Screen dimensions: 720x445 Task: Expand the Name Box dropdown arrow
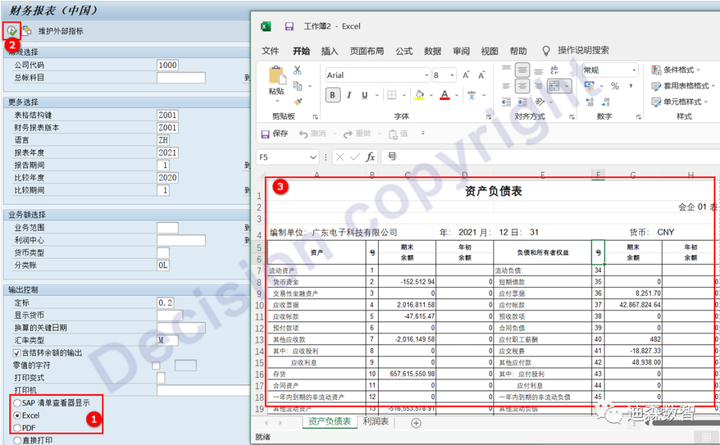click(313, 157)
